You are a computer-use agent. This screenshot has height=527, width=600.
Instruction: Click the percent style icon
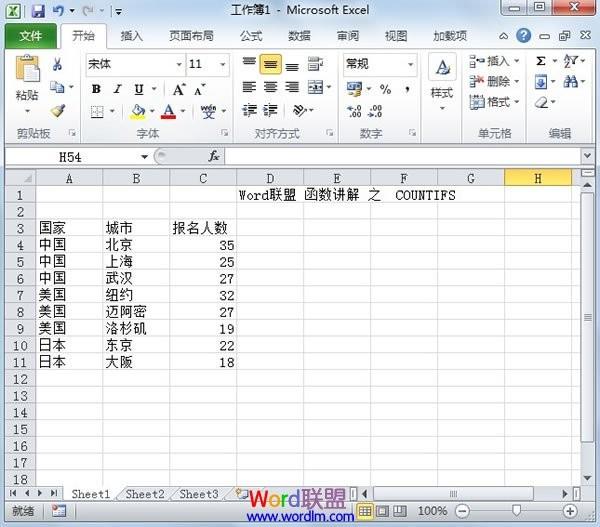tap(385, 90)
